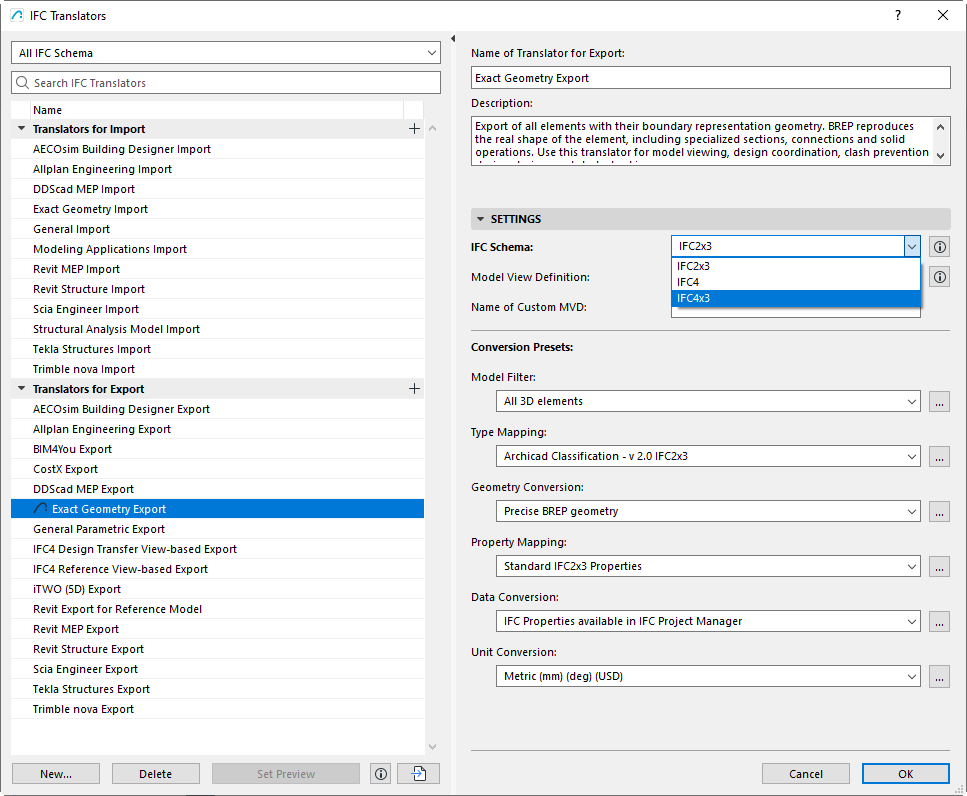
Task: Collapse Translators for Export group
Action: click(22, 389)
